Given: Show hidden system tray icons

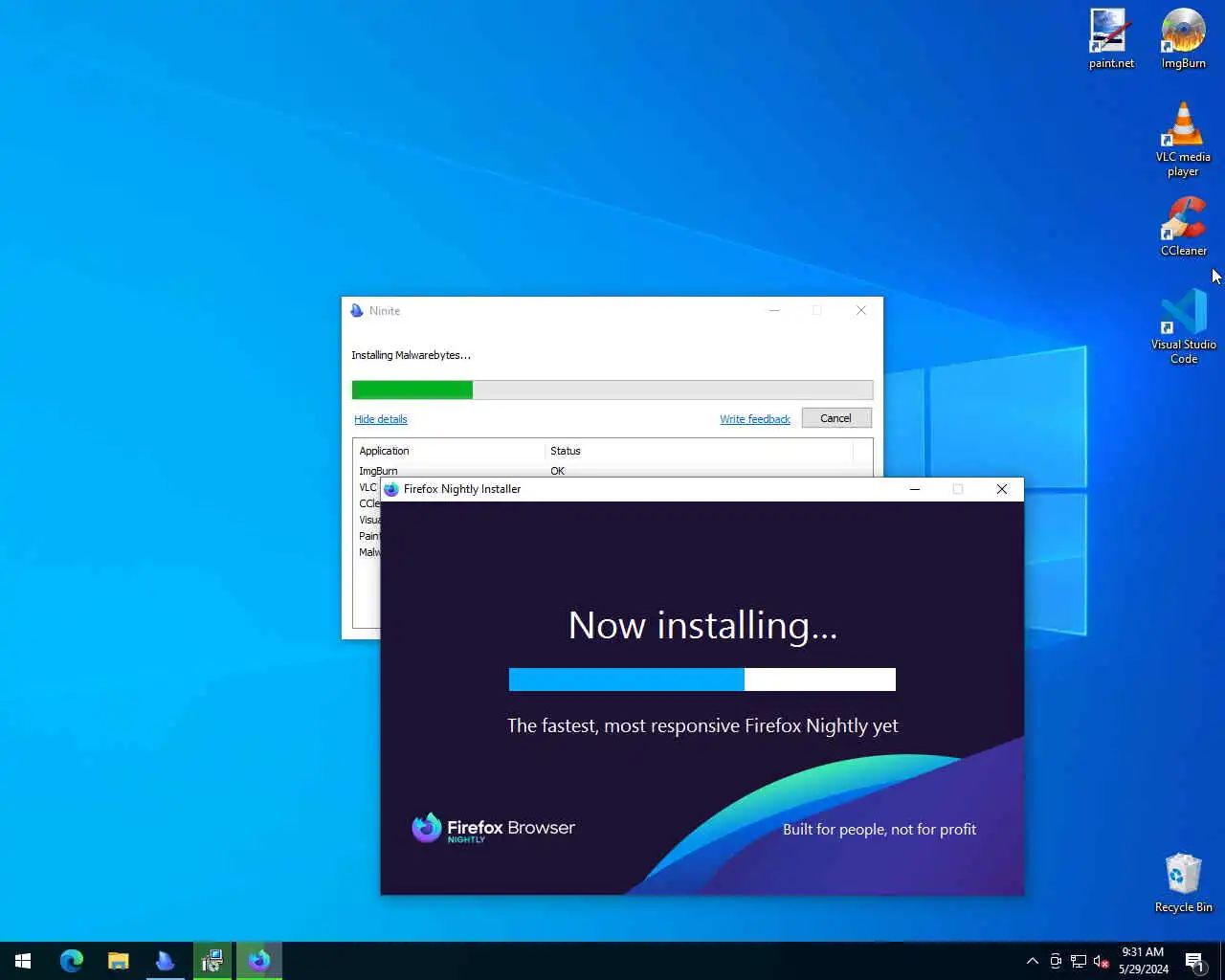Looking at the screenshot, I should pyautogui.click(x=1033, y=961).
